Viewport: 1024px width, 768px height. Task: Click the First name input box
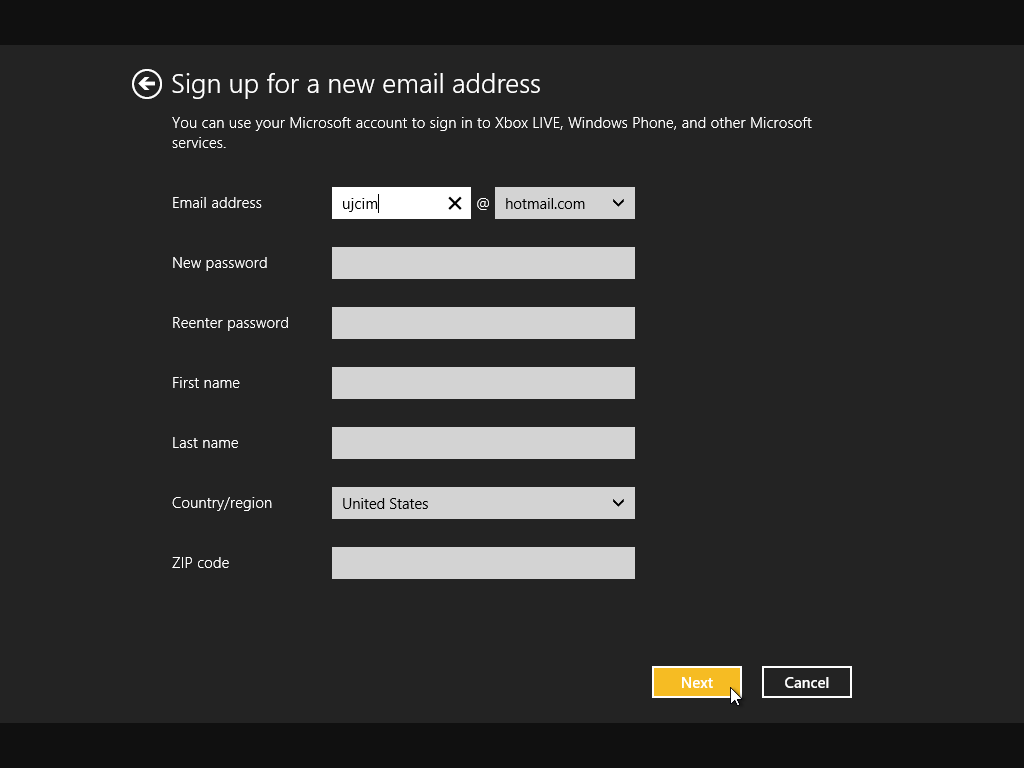[483, 383]
